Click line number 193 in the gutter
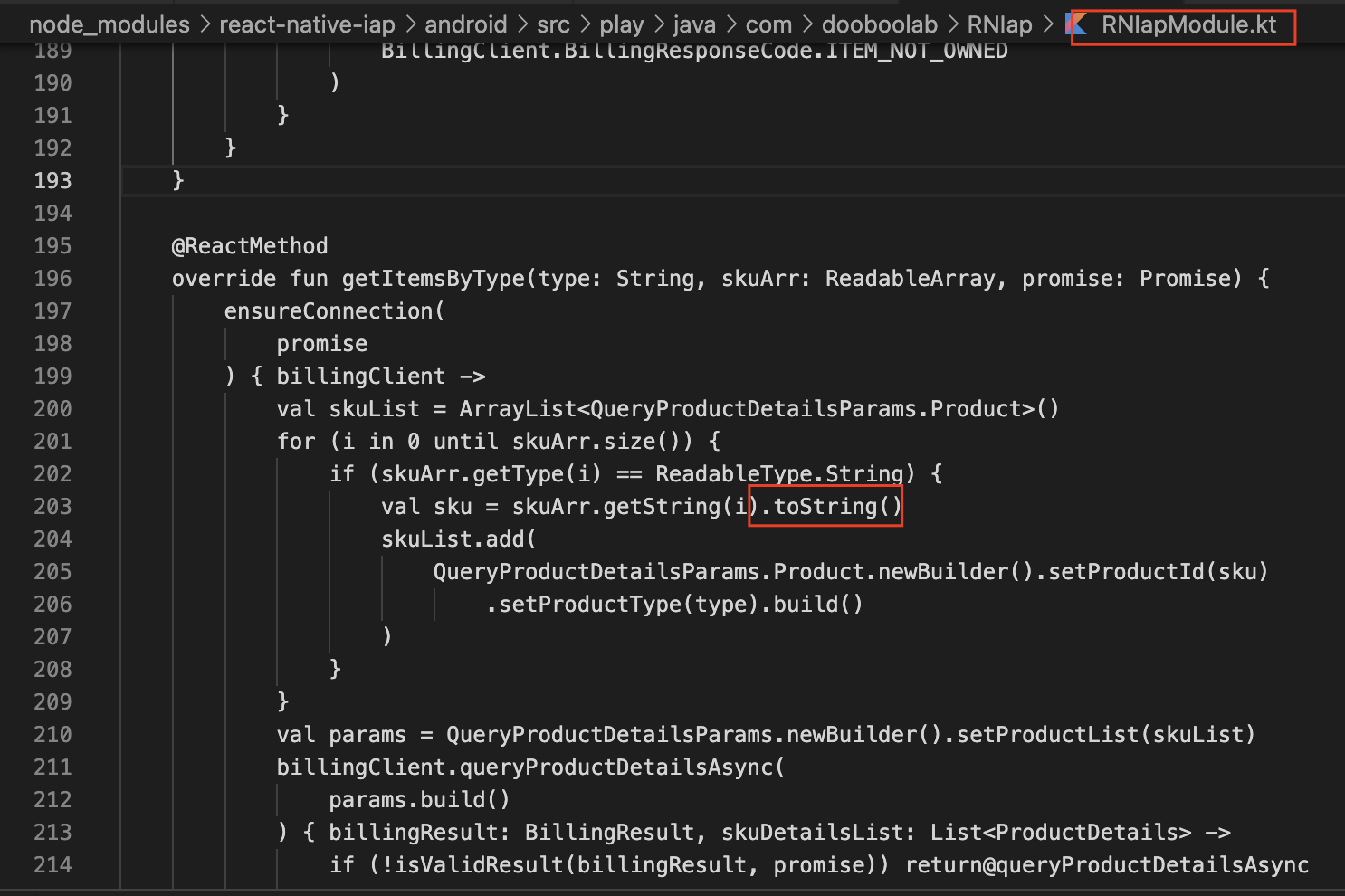1345x896 pixels. click(52, 180)
